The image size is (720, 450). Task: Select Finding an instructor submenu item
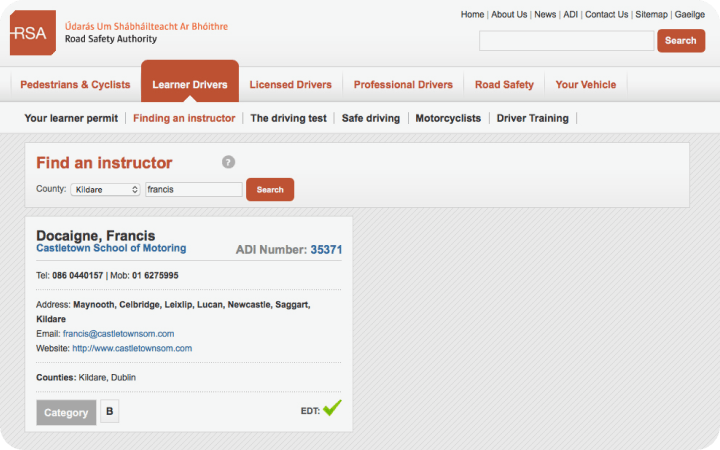coord(184,118)
